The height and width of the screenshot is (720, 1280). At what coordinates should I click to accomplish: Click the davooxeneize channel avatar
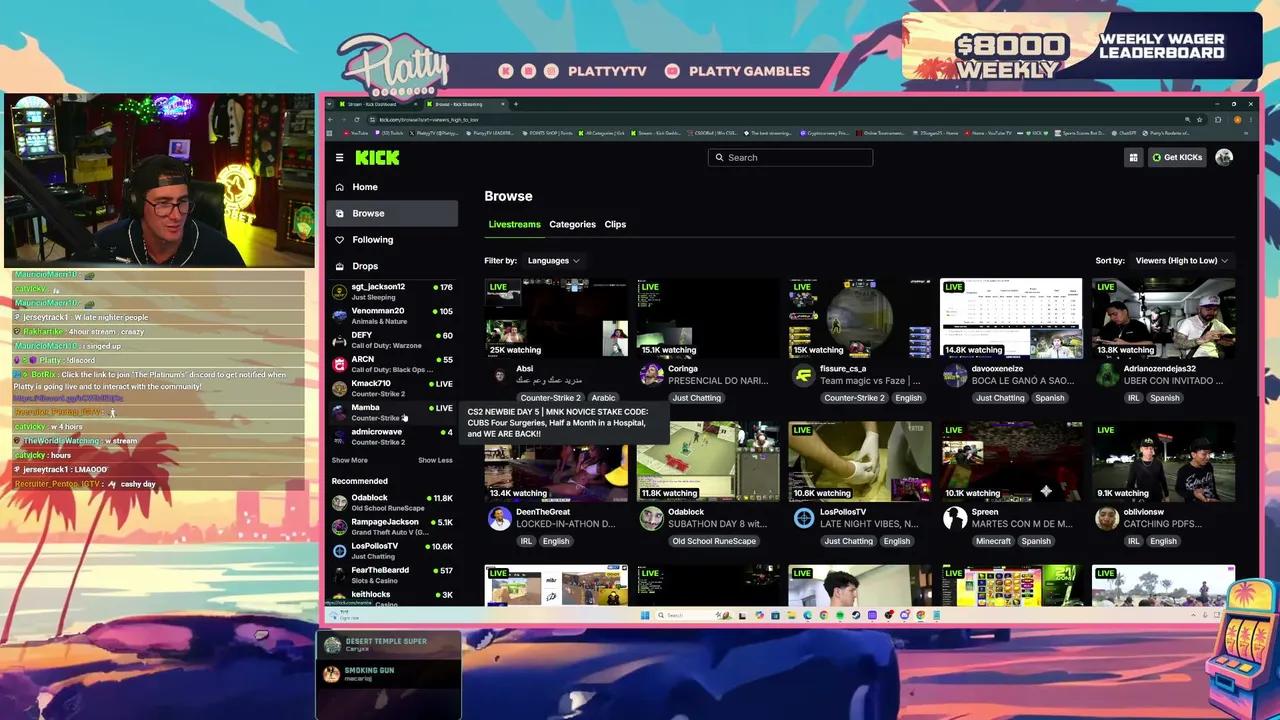955,375
